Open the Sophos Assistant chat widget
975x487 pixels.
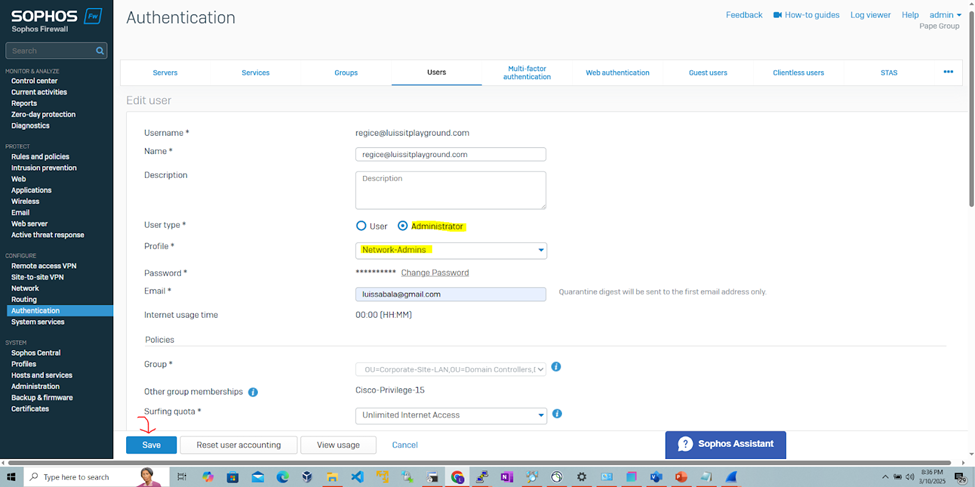[x=726, y=445]
